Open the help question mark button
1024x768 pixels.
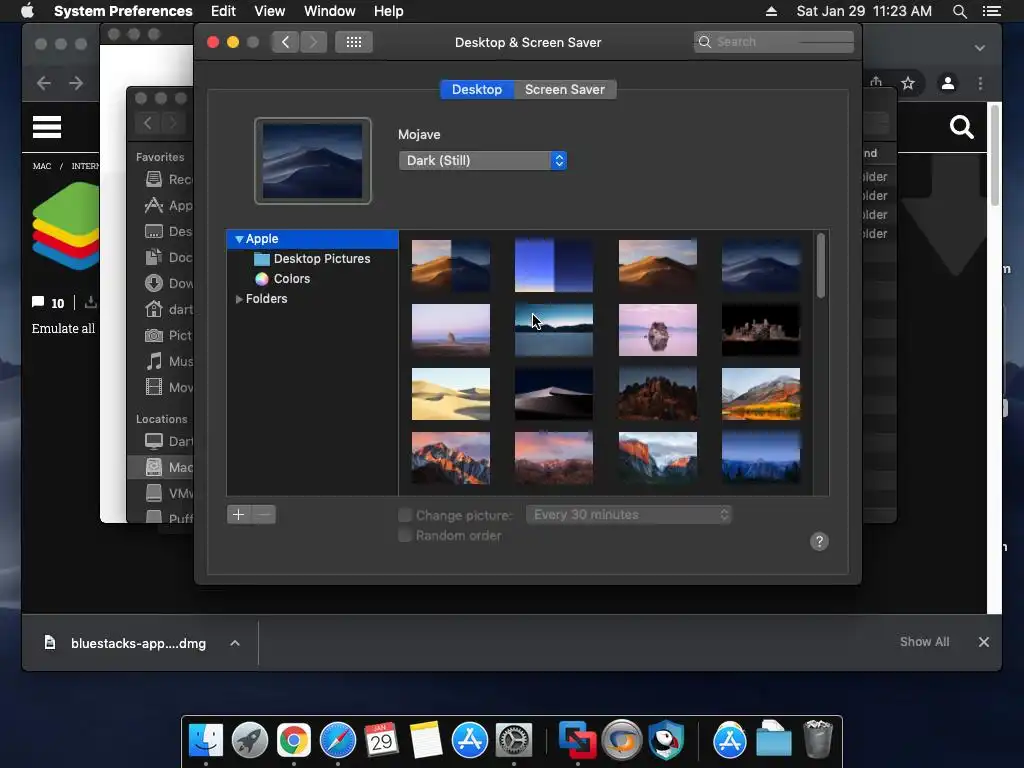(819, 541)
